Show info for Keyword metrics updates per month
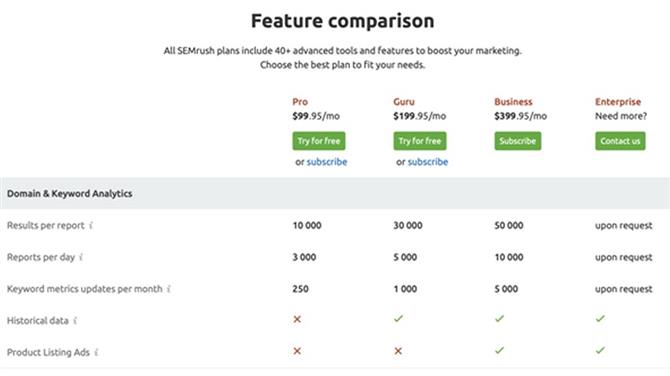Screen dimensions: 670x376 click(169, 289)
